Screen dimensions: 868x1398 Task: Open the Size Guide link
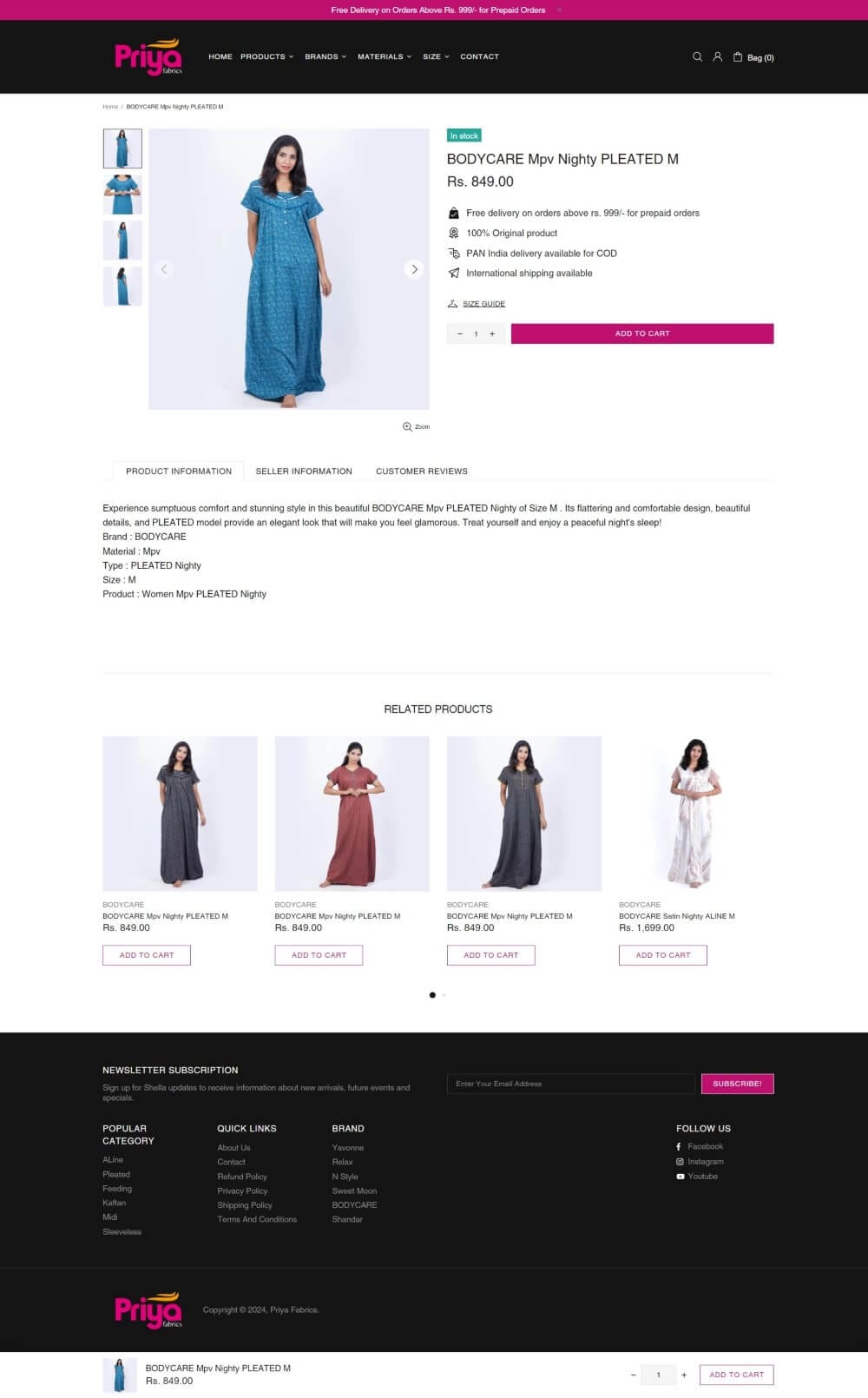point(483,304)
